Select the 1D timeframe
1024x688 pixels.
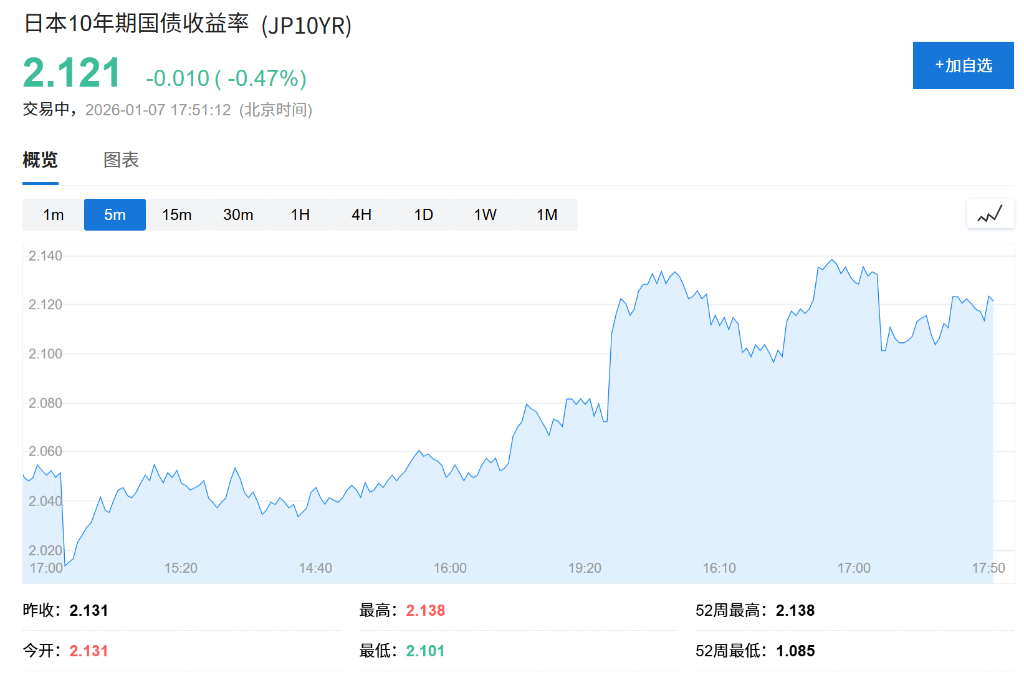pos(423,214)
